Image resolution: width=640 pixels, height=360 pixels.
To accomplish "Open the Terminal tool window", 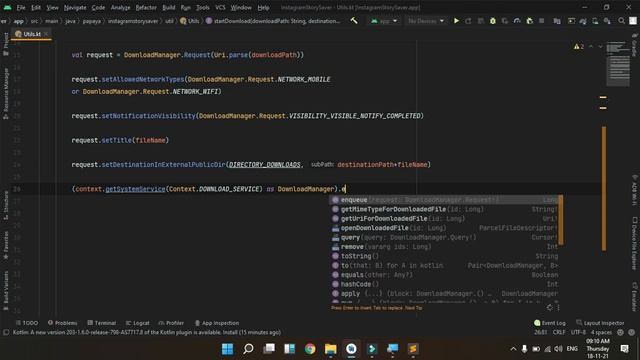I will click(102, 323).
